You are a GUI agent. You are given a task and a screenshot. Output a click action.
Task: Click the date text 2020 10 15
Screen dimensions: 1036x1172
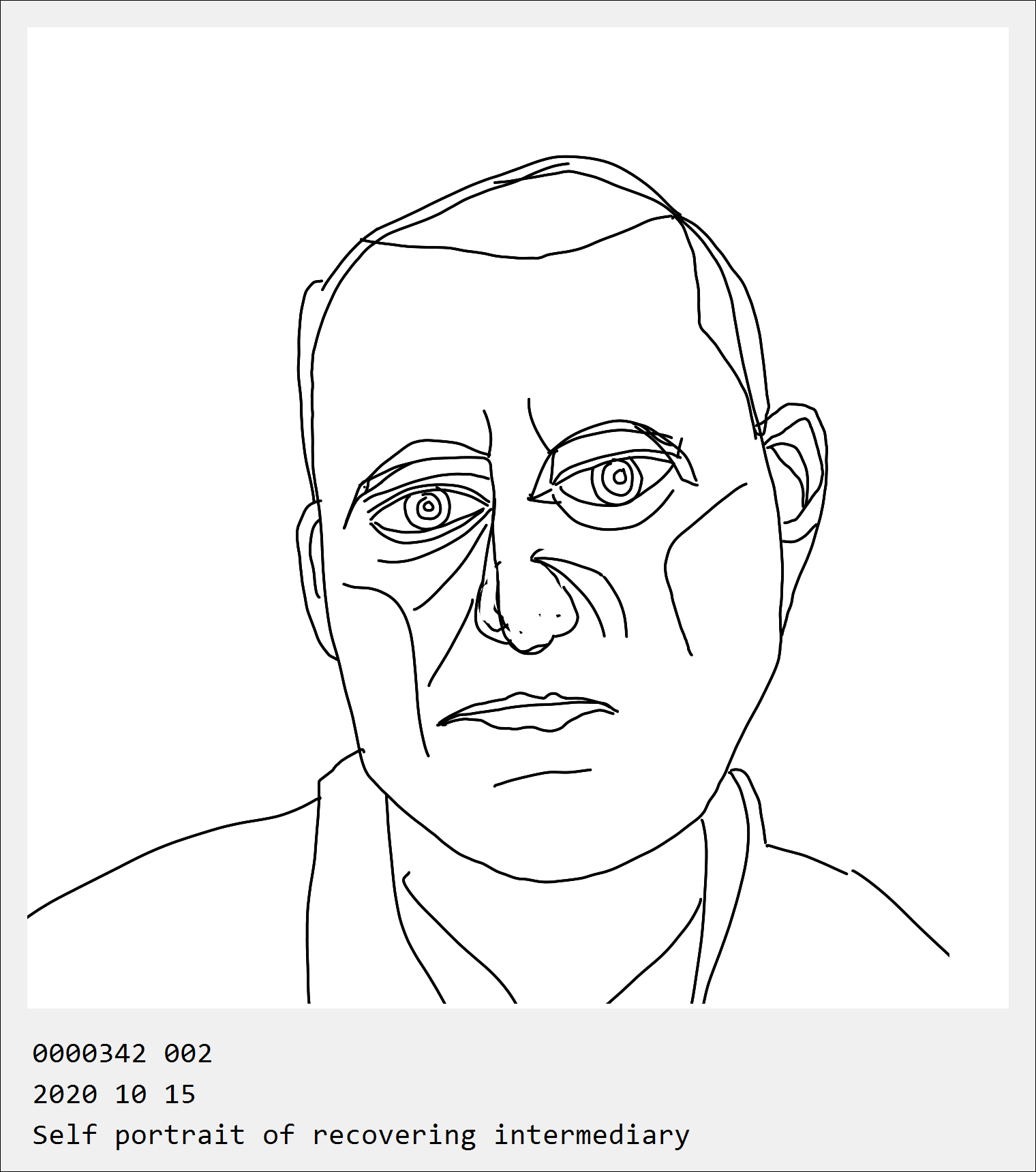[x=115, y=1094]
